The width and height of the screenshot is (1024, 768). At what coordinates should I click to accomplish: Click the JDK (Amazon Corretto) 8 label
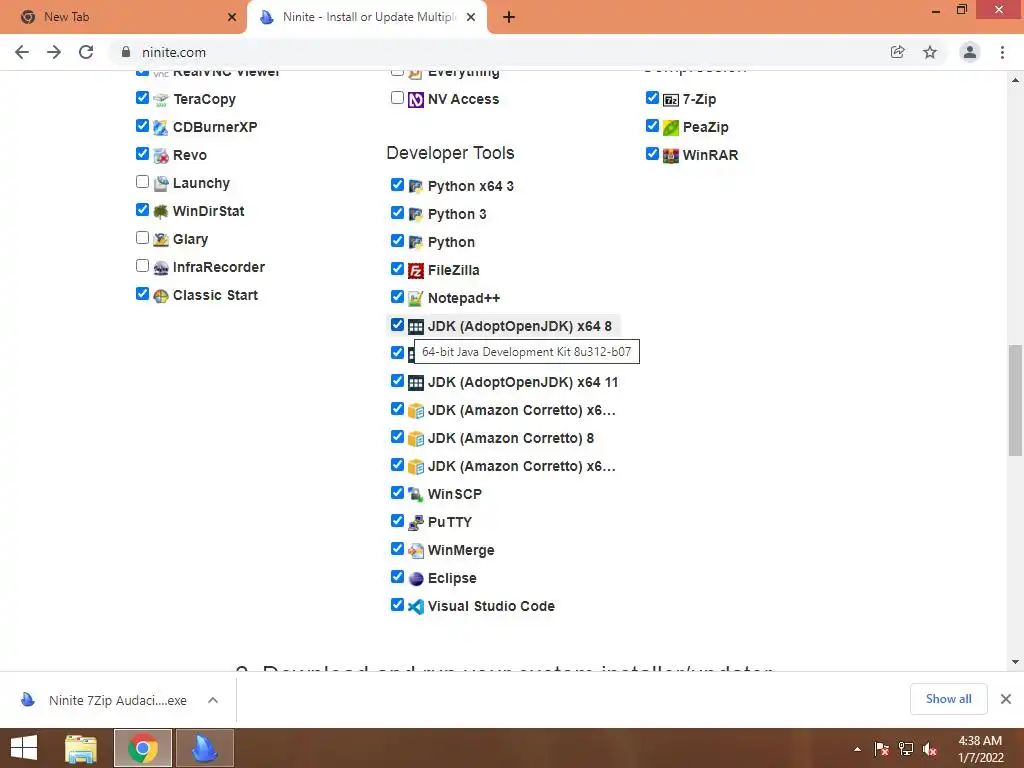click(x=511, y=439)
